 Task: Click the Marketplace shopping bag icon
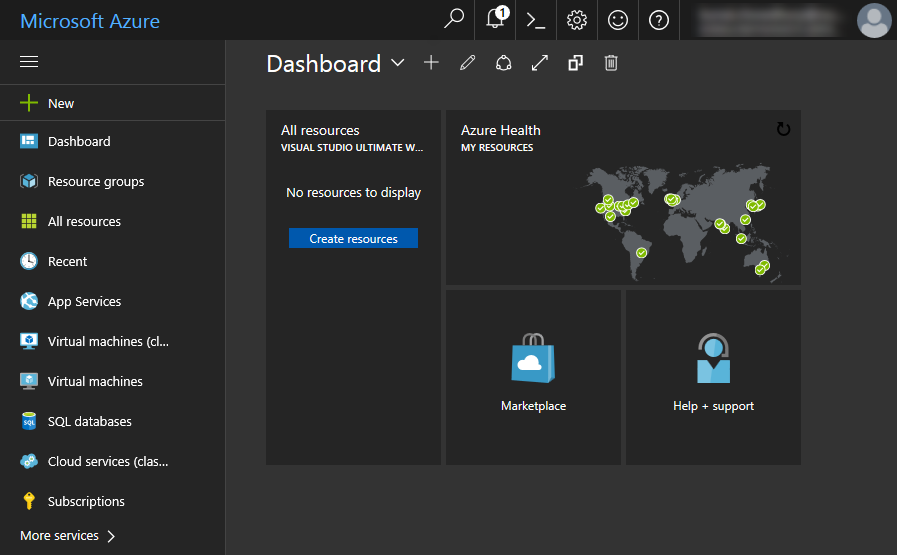point(533,358)
